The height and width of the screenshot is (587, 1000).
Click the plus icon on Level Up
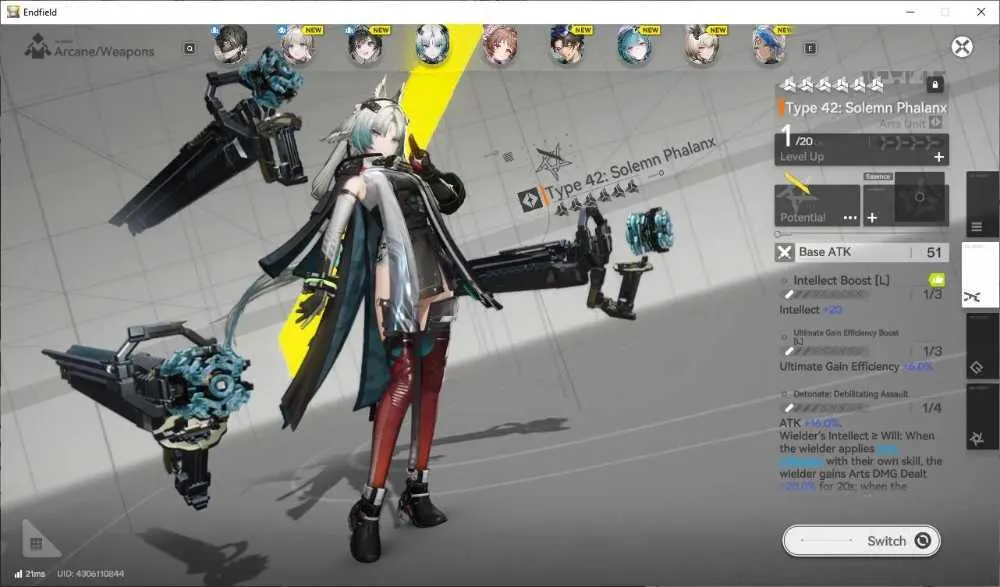[x=939, y=157]
